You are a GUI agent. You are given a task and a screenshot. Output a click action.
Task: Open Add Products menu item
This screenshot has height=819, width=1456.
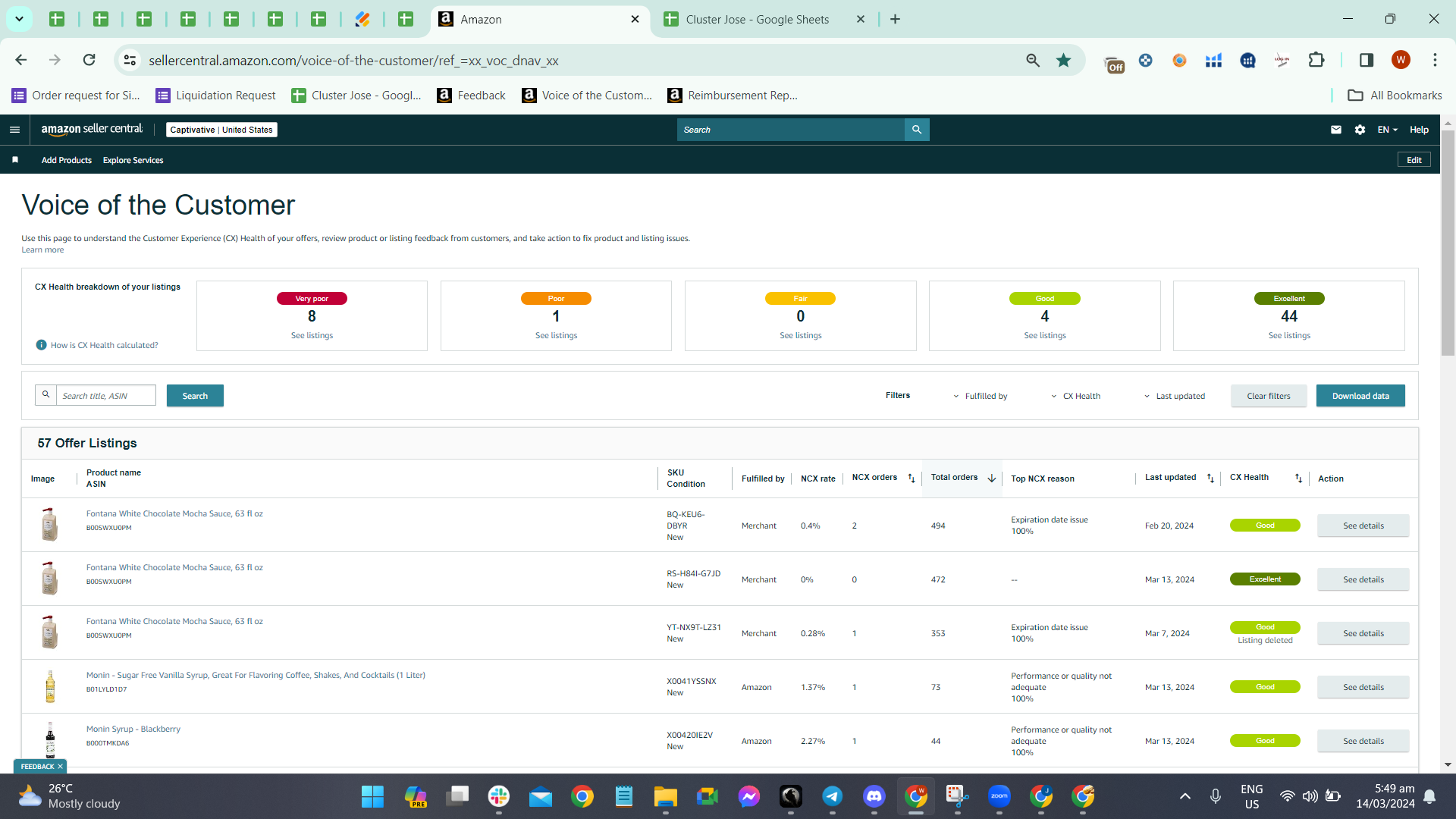67,160
